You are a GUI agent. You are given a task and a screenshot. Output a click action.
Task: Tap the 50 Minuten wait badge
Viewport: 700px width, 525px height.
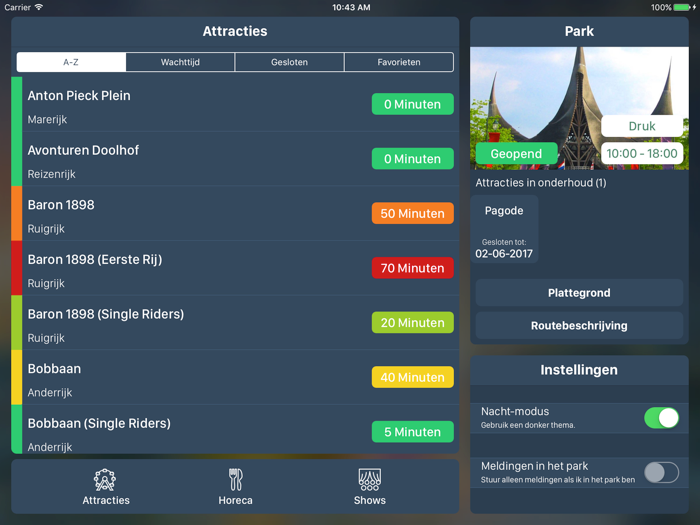(x=412, y=213)
